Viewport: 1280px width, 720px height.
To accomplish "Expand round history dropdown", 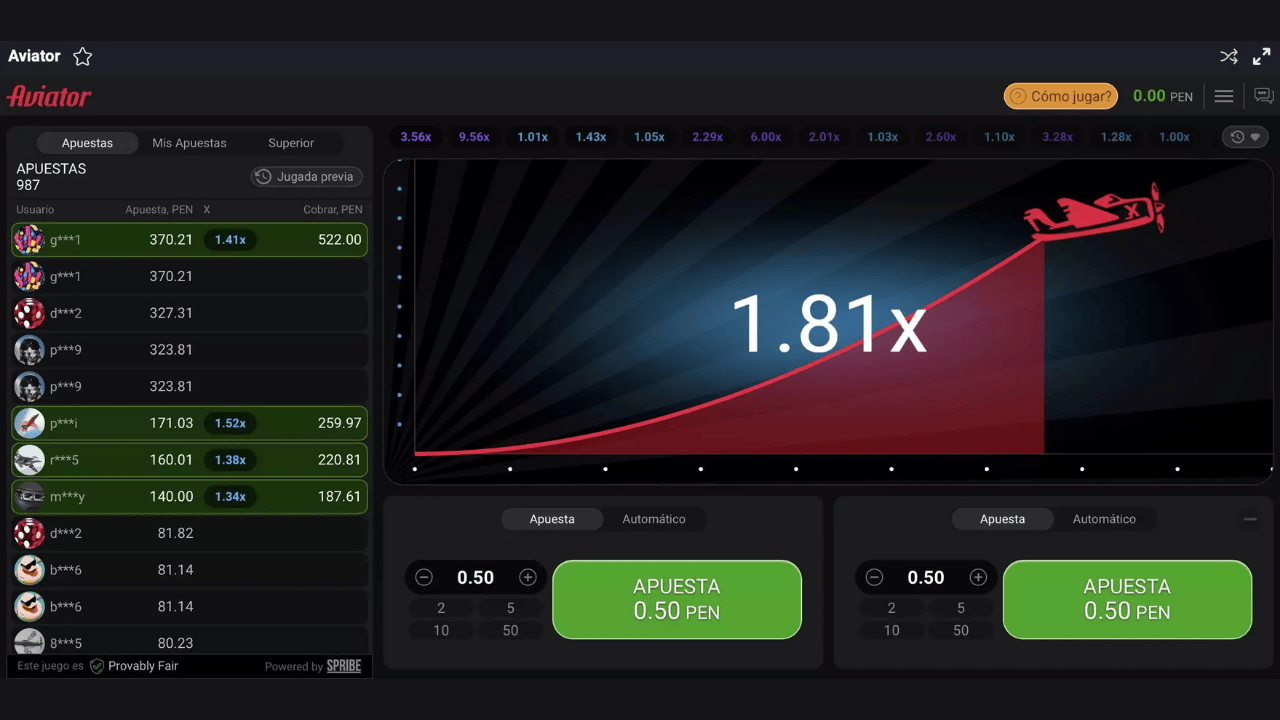I will [1247, 137].
